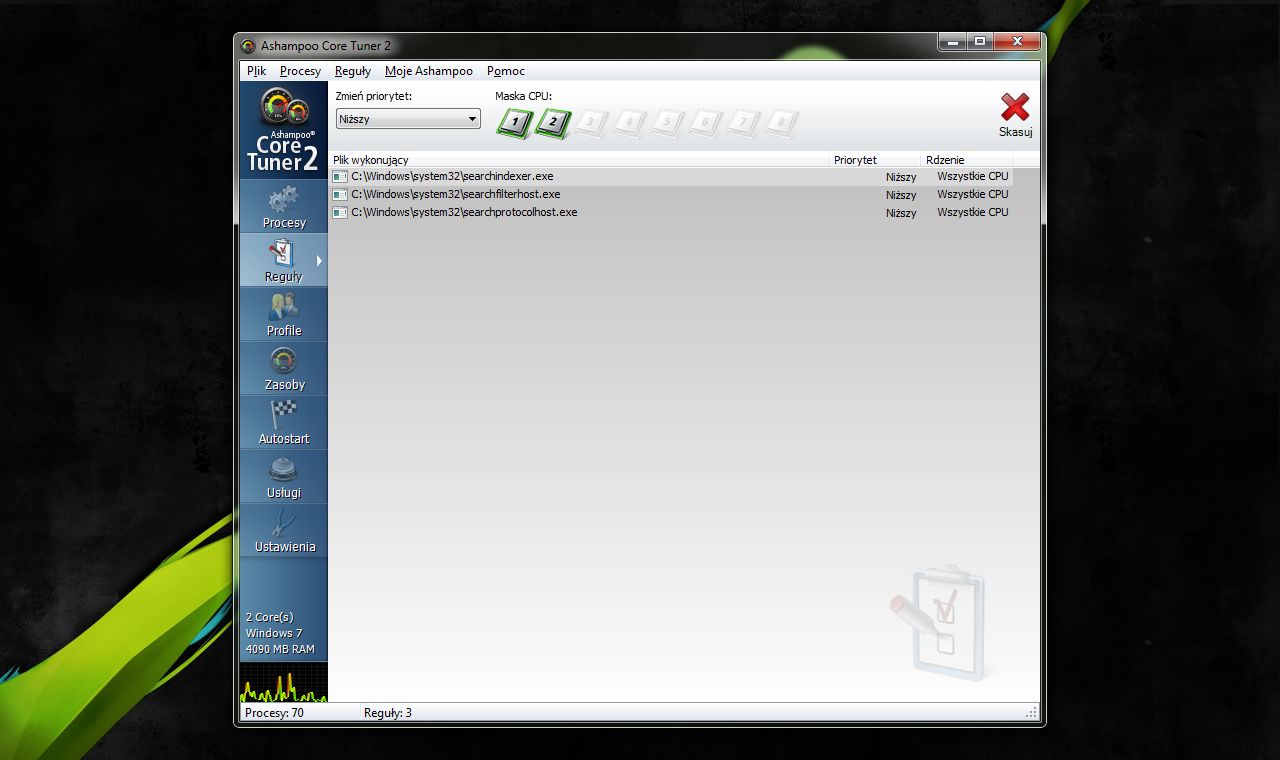Click the window resize grip corner
The height and width of the screenshot is (760, 1280).
(1032, 713)
